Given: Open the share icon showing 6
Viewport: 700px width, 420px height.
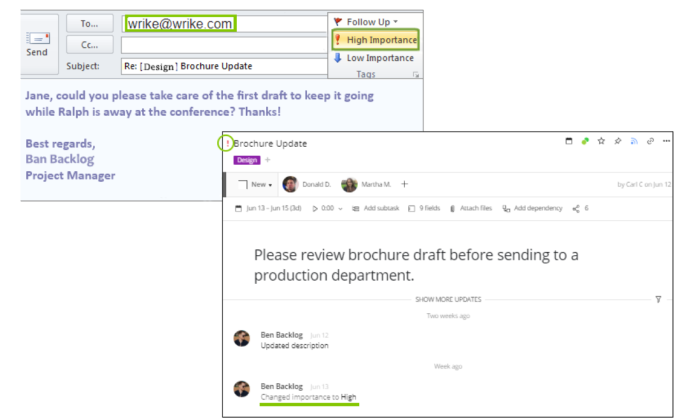Looking at the screenshot, I should [580, 208].
